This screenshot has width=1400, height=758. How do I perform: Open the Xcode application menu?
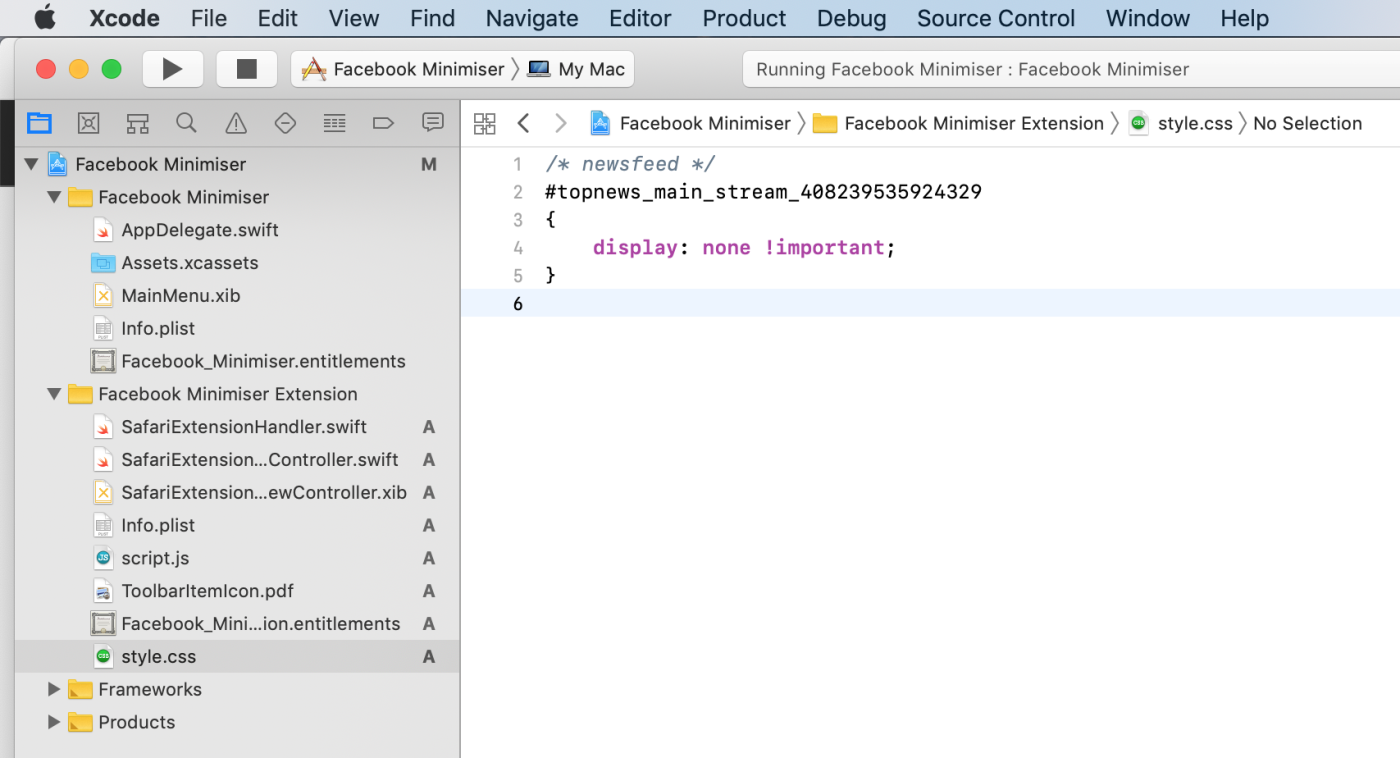[124, 18]
